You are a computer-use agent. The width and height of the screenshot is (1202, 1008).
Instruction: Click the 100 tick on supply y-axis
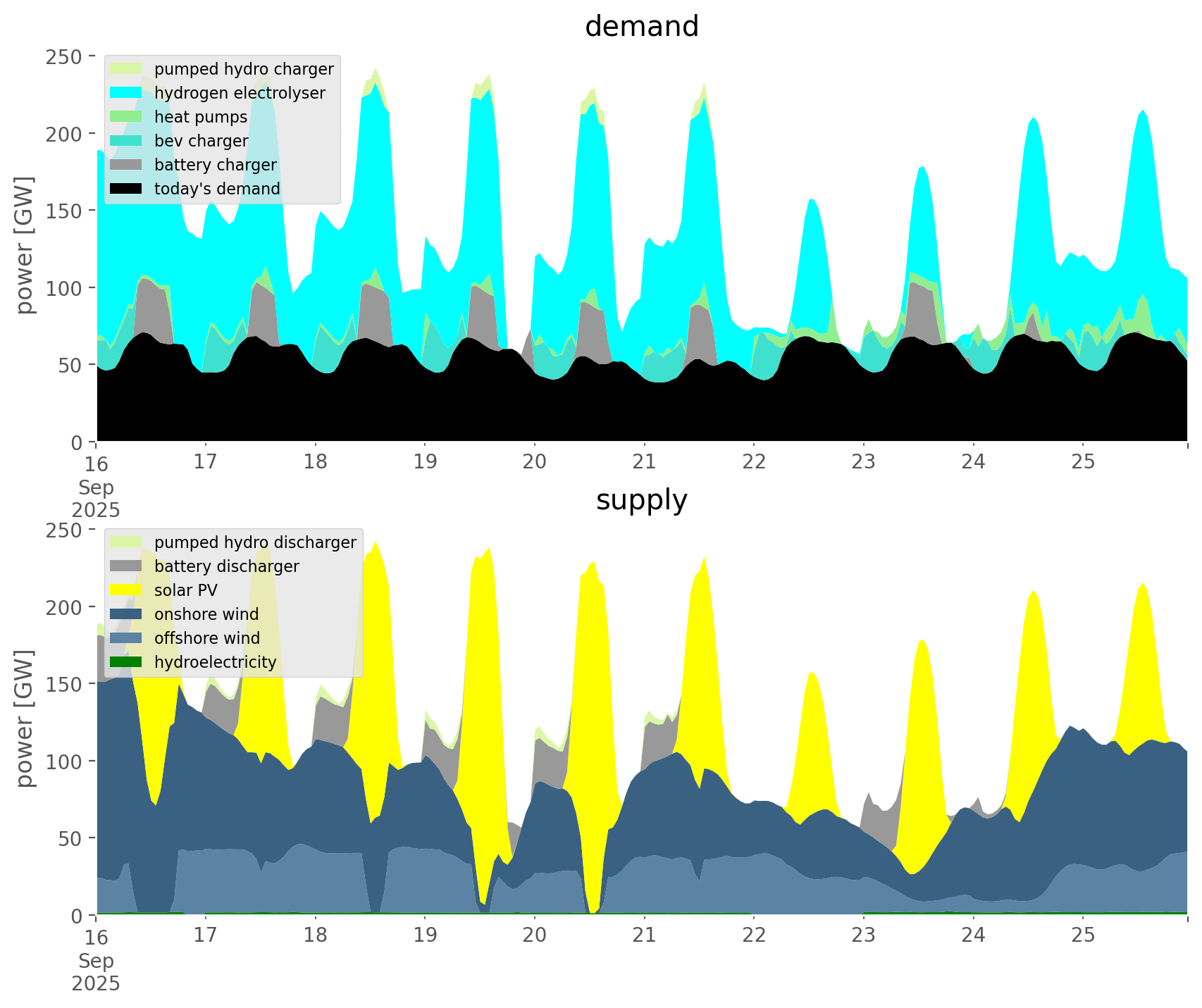tap(65, 761)
